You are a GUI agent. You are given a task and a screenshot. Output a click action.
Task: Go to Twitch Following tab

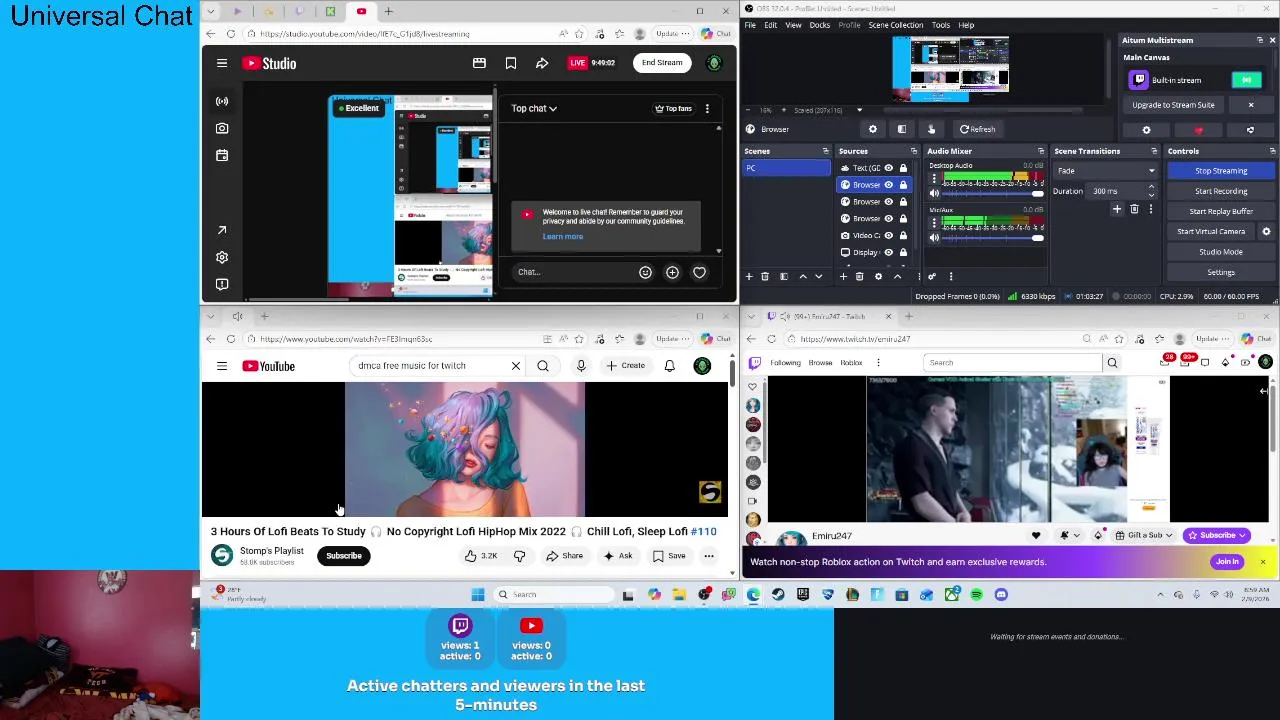click(x=785, y=363)
